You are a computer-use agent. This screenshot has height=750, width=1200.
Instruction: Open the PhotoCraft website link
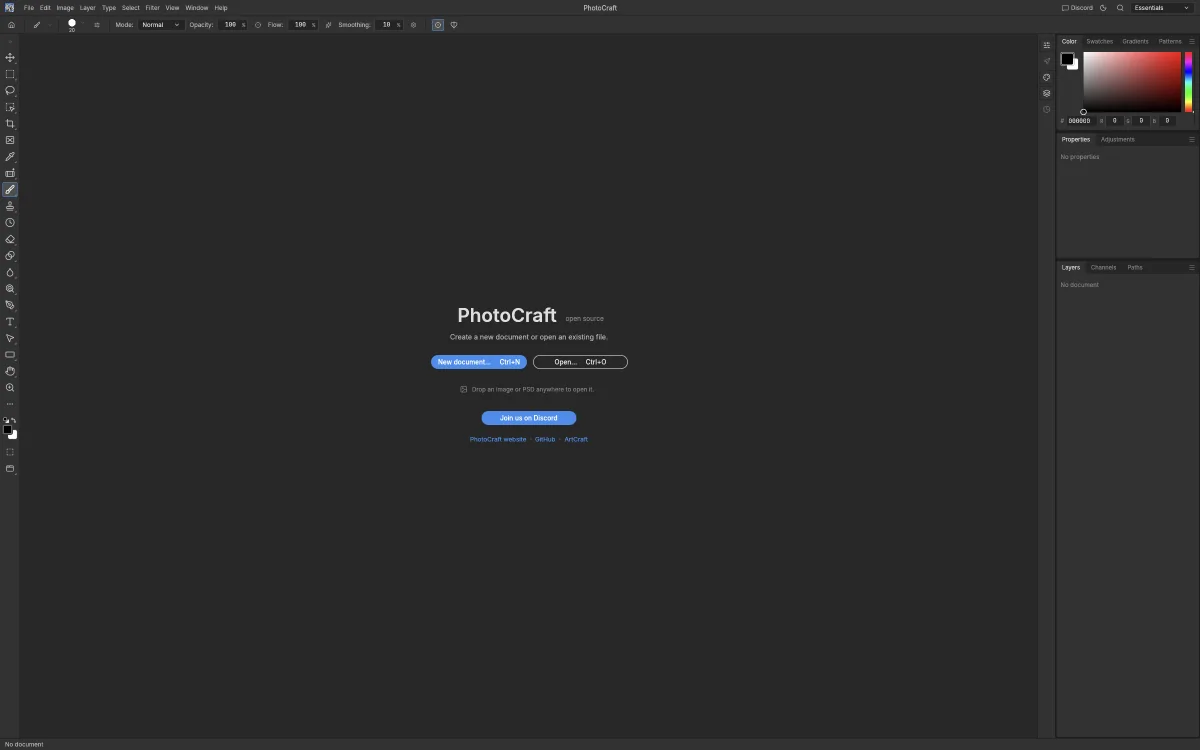pos(498,439)
